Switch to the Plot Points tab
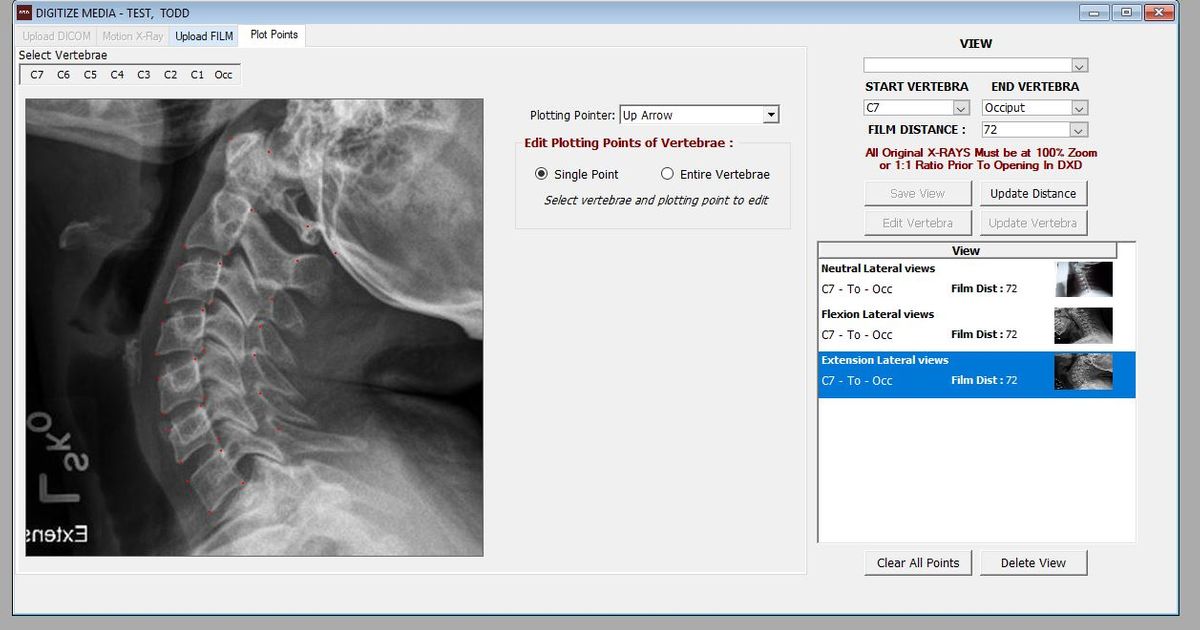This screenshot has height=630, width=1200. click(x=274, y=35)
